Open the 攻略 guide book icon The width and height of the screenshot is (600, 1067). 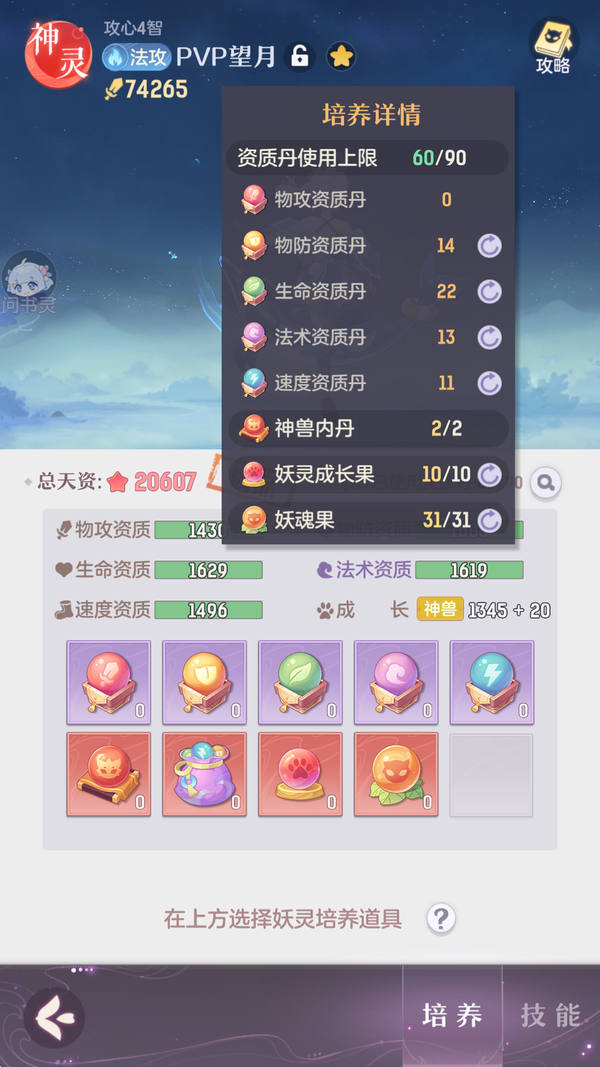click(x=553, y=46)
